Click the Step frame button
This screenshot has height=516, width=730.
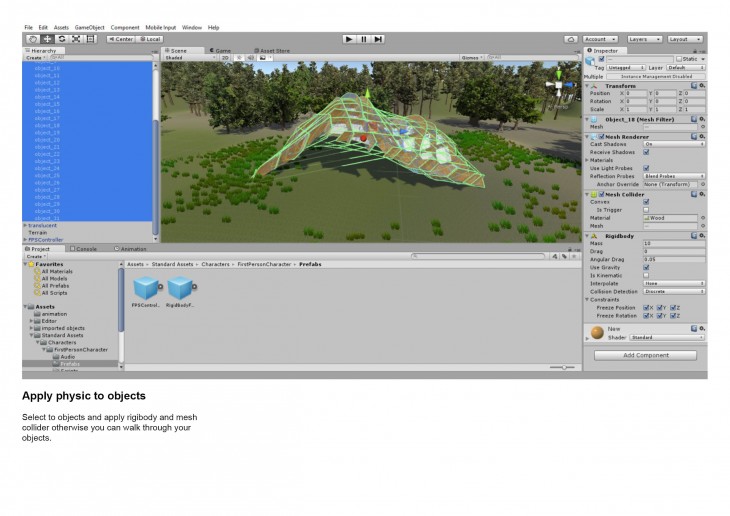coord(378,39)
